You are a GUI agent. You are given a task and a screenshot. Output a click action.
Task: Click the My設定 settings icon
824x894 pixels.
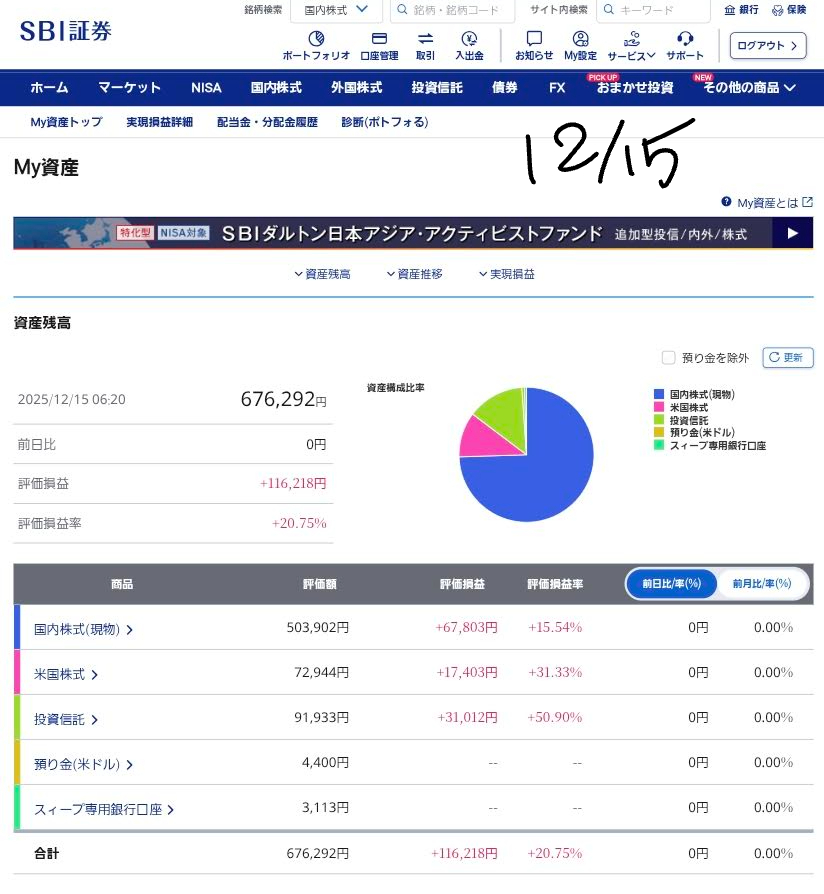[x=580, y=40]
